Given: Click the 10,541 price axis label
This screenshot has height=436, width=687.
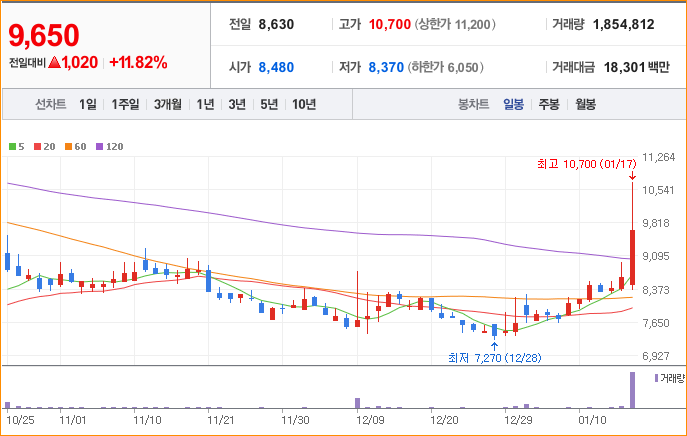Looking at the screenshot, I should pos(659,190).
